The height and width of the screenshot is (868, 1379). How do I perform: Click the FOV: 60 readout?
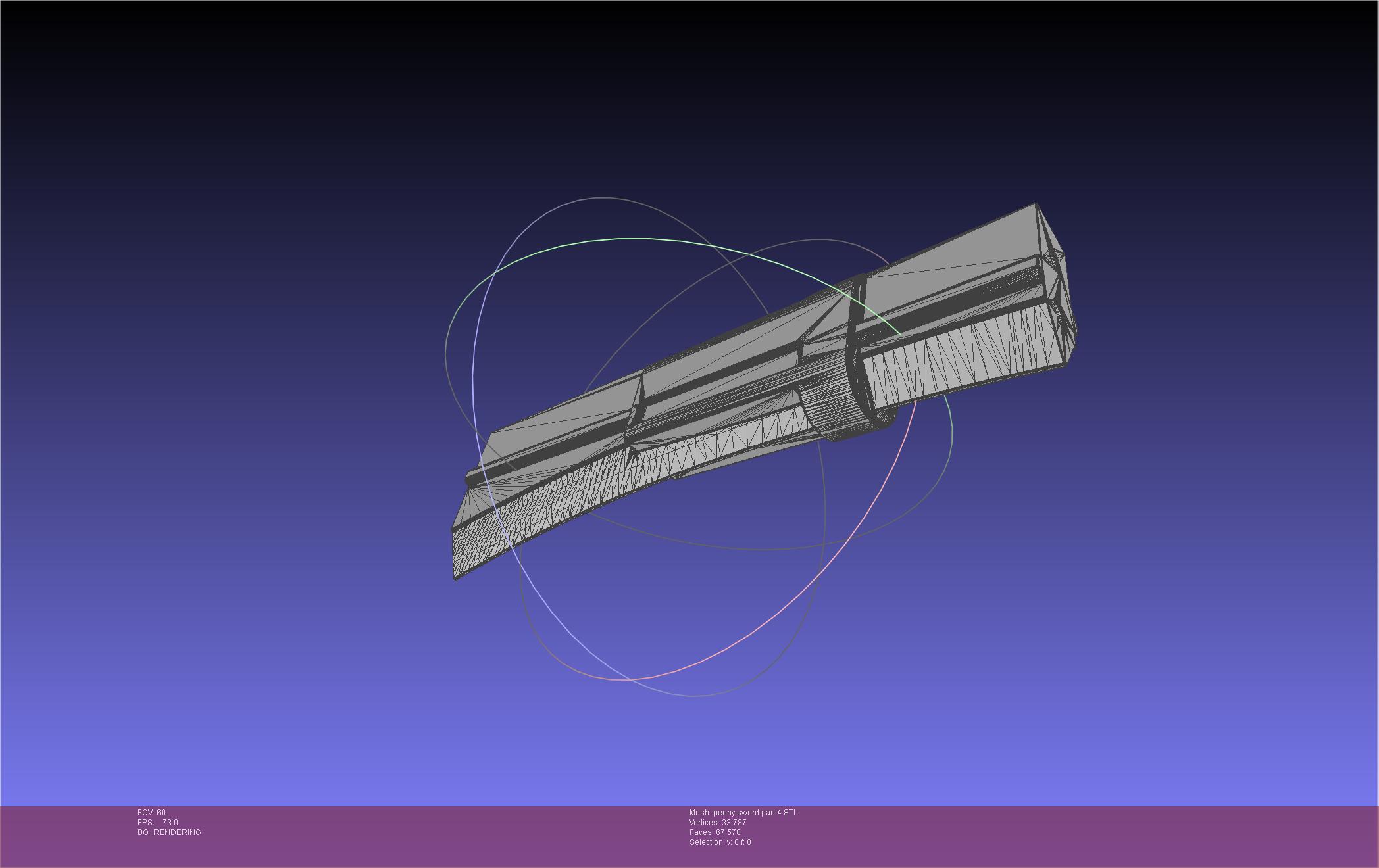[151, 813]
